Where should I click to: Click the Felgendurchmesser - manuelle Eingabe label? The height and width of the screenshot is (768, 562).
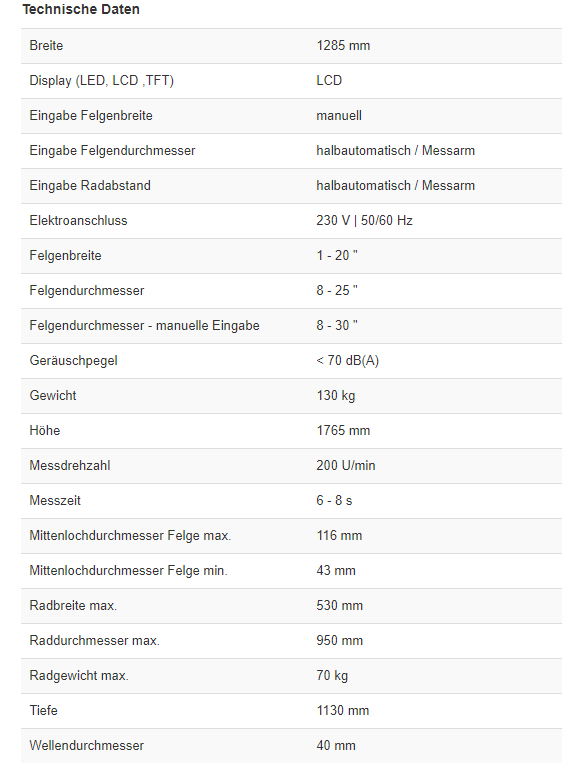(x=144, y=325)
